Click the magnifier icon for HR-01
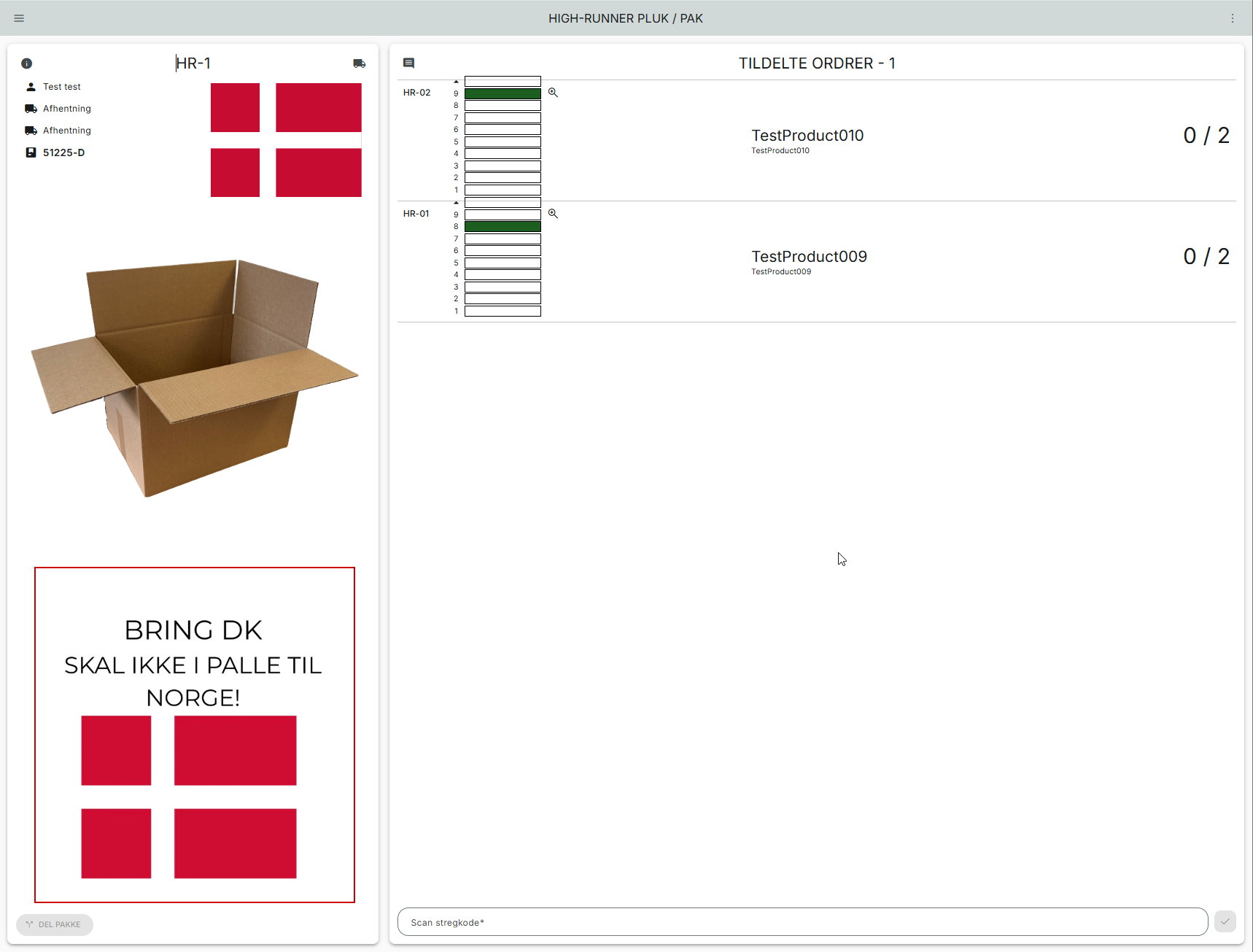 [553, 214]
